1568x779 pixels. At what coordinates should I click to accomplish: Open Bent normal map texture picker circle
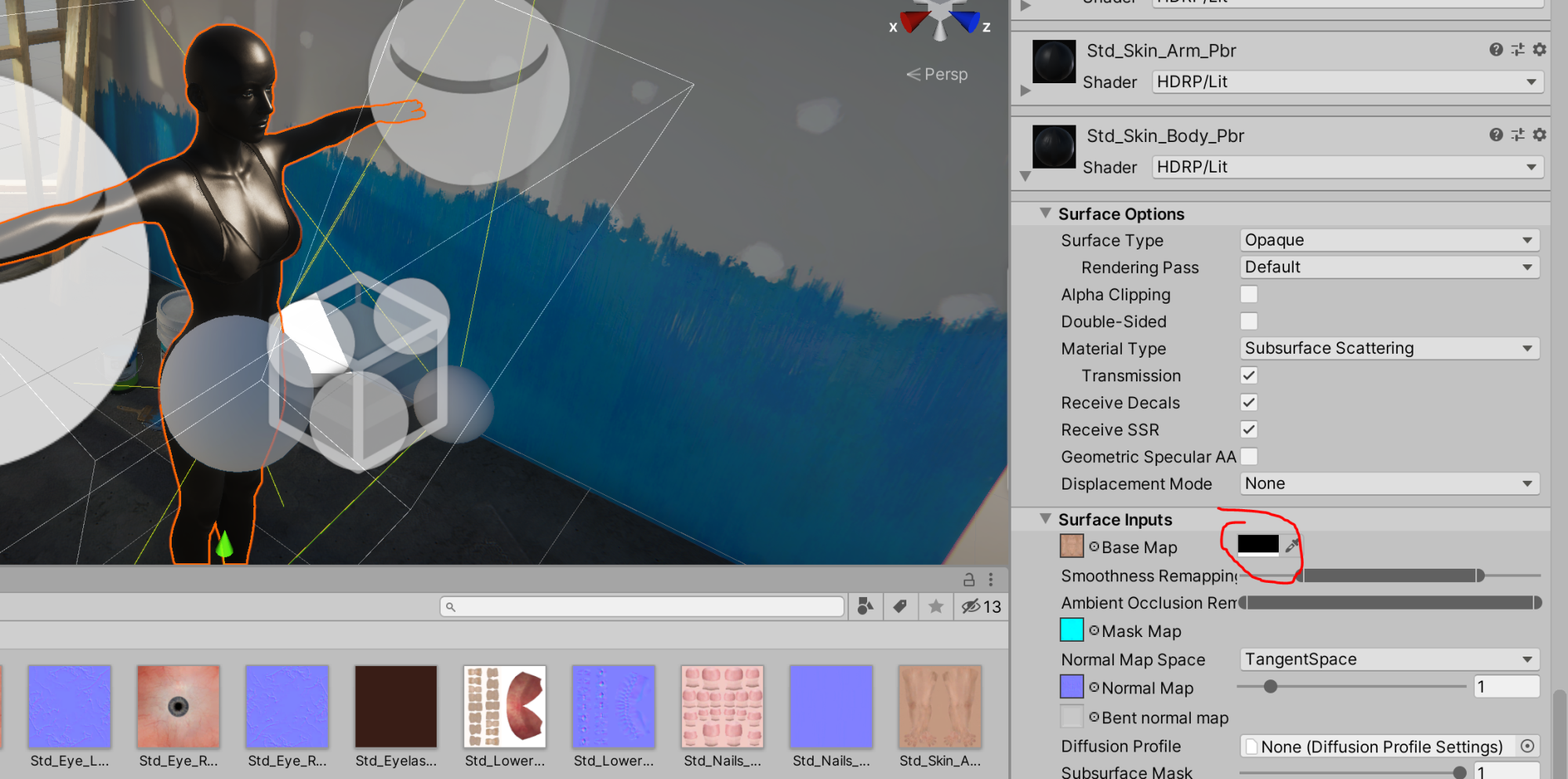(x=1094, y=717)
